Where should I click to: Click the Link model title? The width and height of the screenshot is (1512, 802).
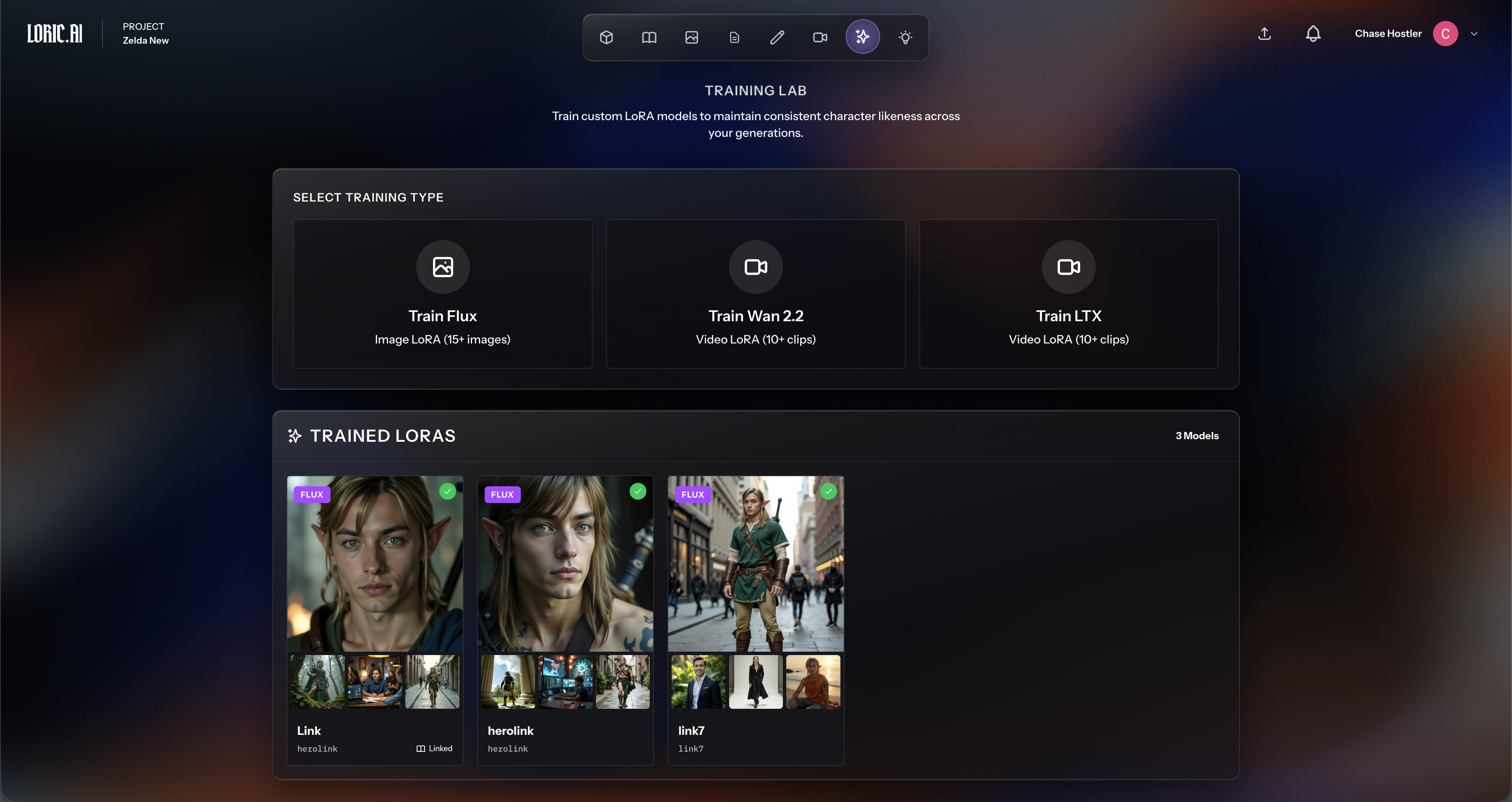[x=309, y=731]
